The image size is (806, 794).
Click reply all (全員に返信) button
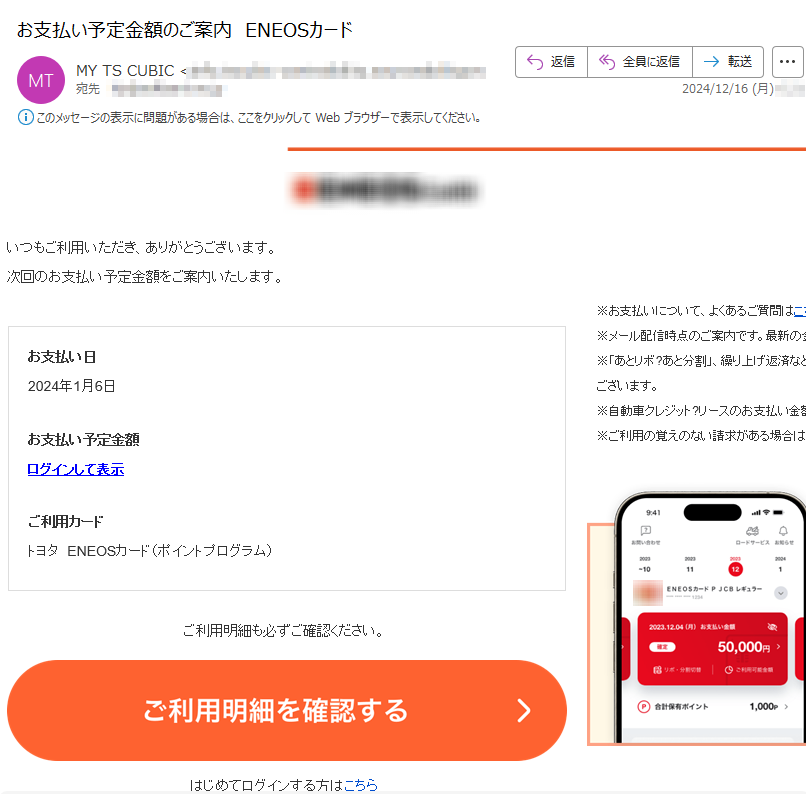[639, 62]
